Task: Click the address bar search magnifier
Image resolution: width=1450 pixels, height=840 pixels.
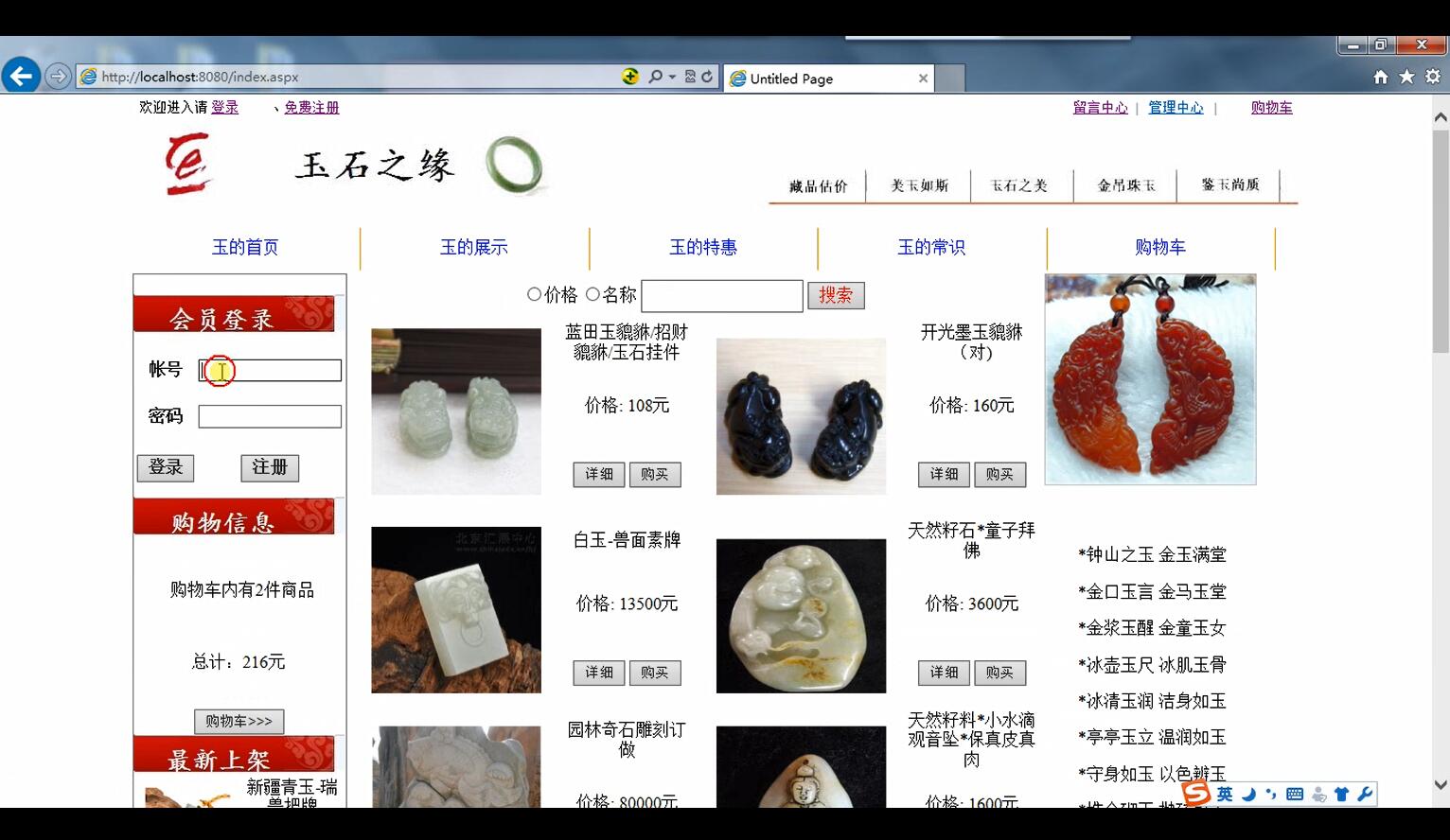Action: 655,77
